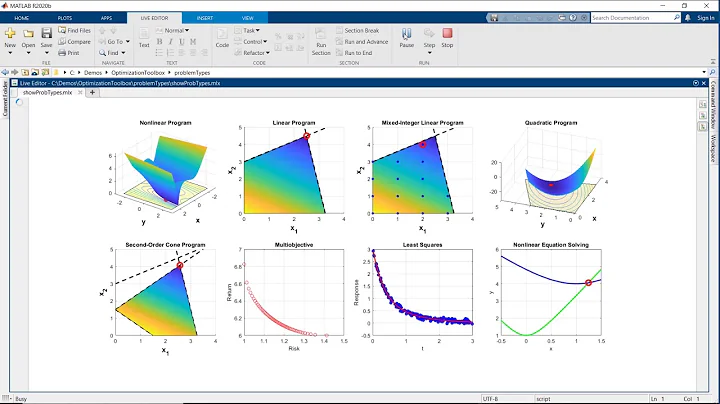Navigate forward with the forward arrow
Screen dimensions: 720x404
coord(15,73)
